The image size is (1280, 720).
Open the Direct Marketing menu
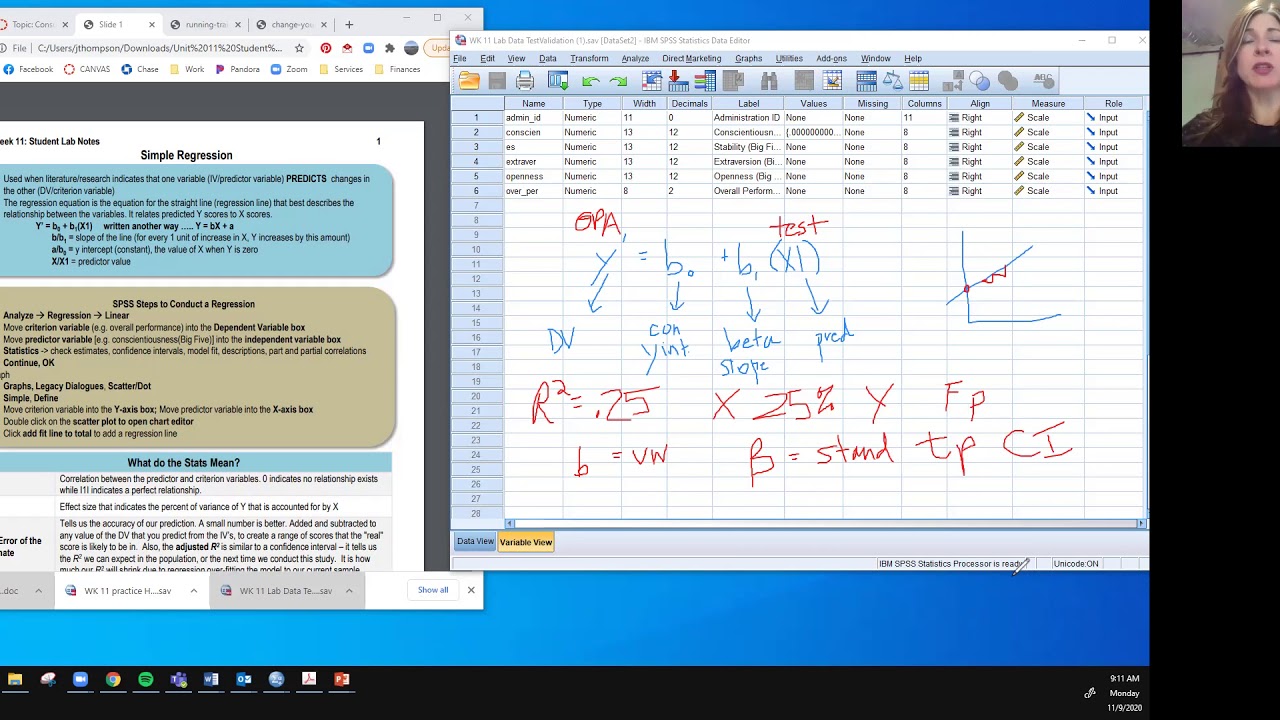click(691, 59)
